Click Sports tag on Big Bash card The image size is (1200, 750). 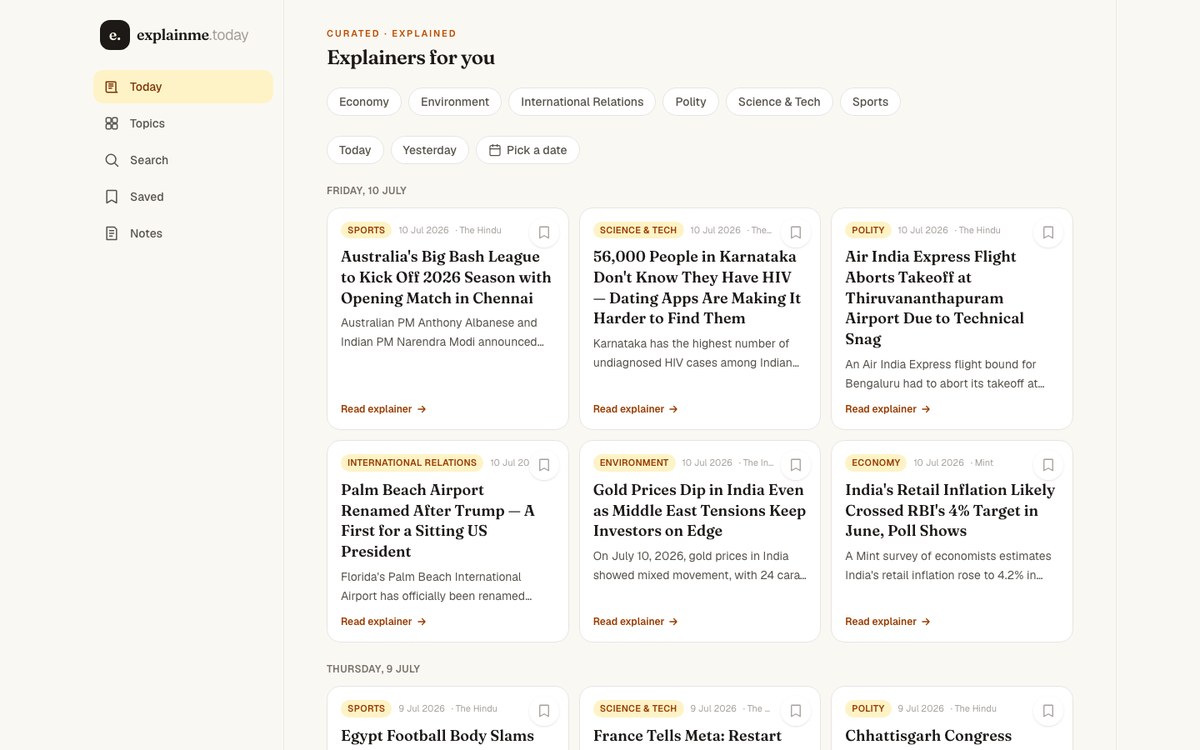click(366, 230)
